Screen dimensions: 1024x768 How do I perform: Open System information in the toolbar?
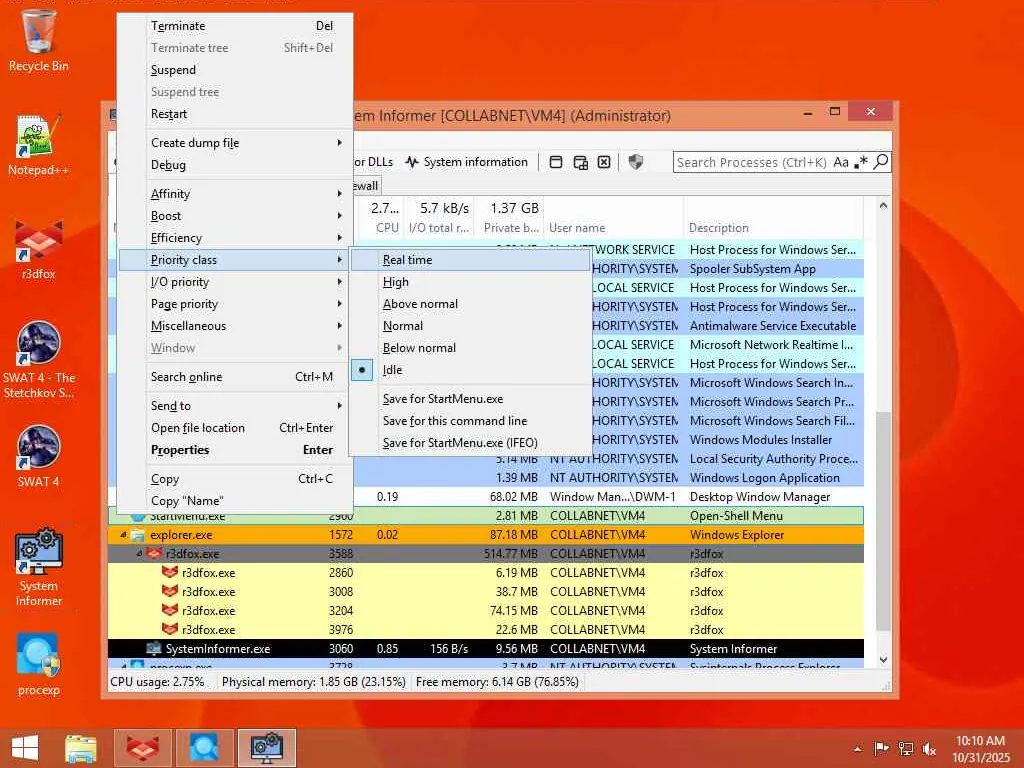pos(466,162)
